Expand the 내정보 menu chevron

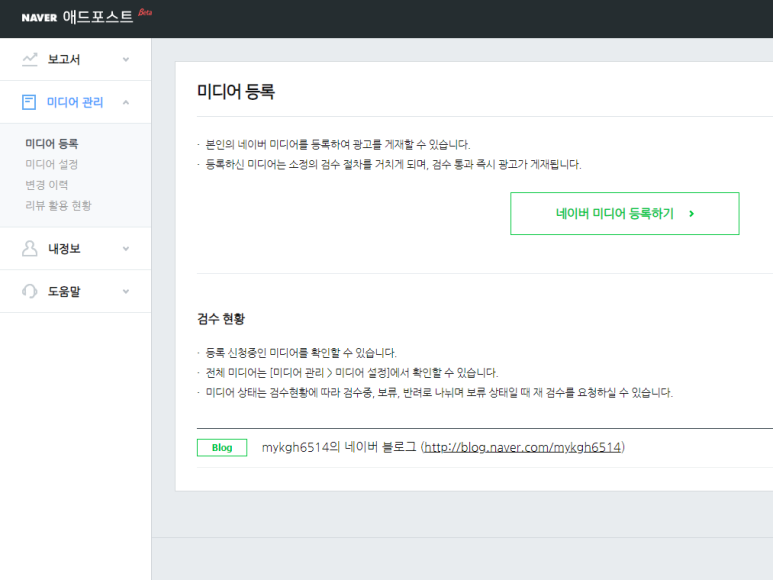click(126, 249)
